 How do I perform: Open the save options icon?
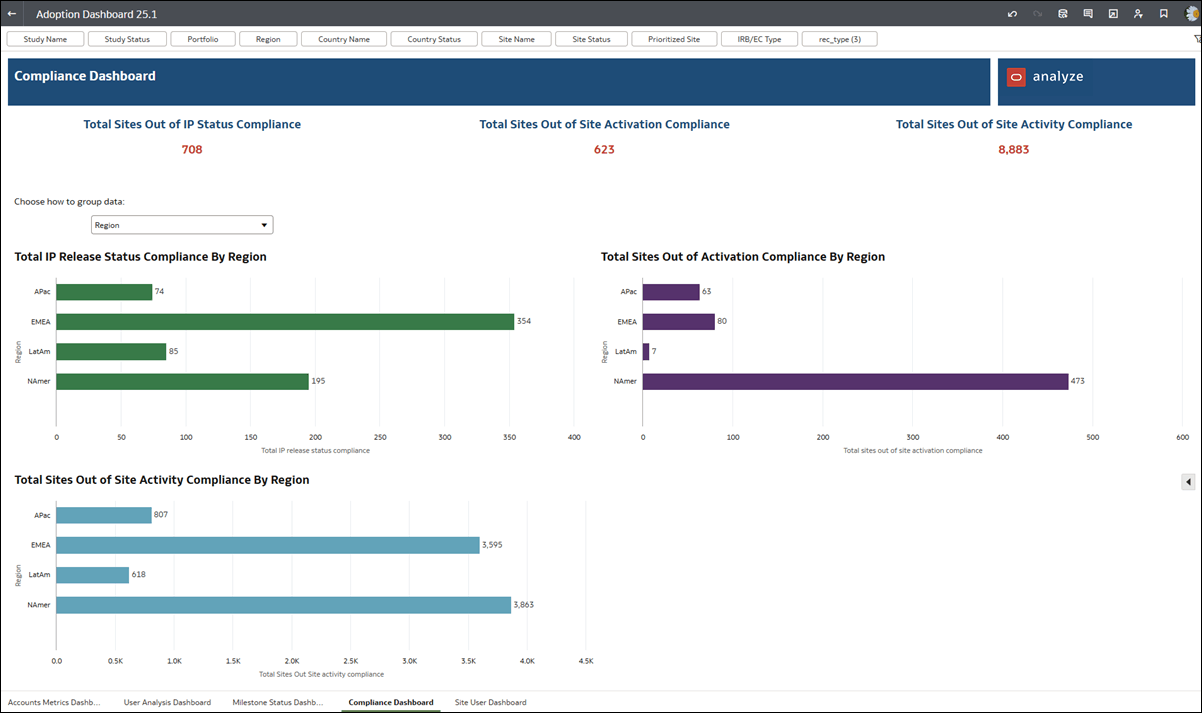click(1062, 13)
